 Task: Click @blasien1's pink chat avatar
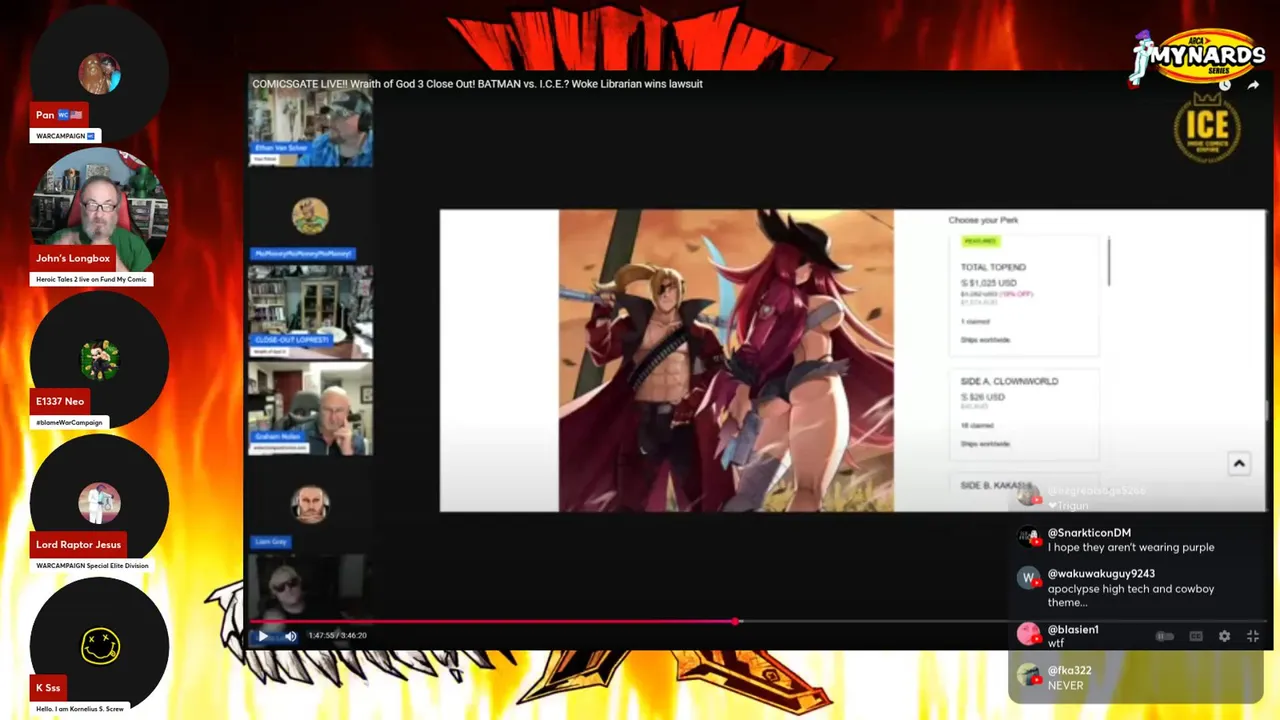1029,634
